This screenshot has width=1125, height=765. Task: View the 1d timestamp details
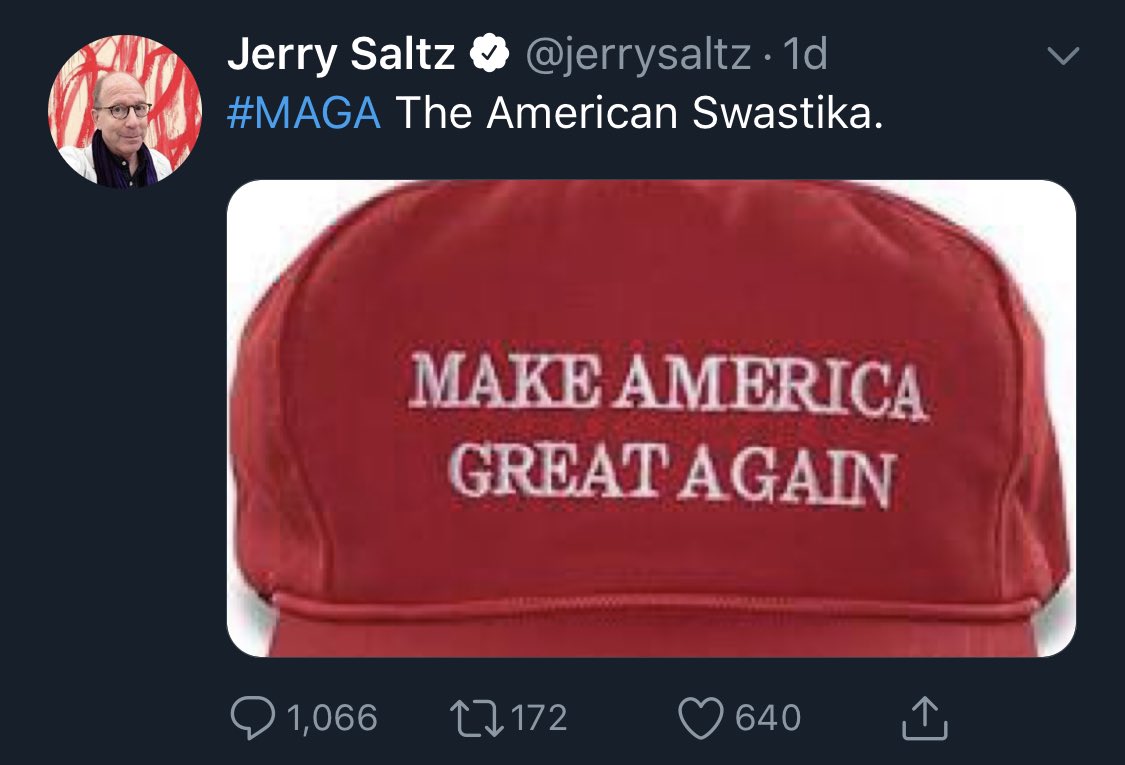[x=805, y=54]
